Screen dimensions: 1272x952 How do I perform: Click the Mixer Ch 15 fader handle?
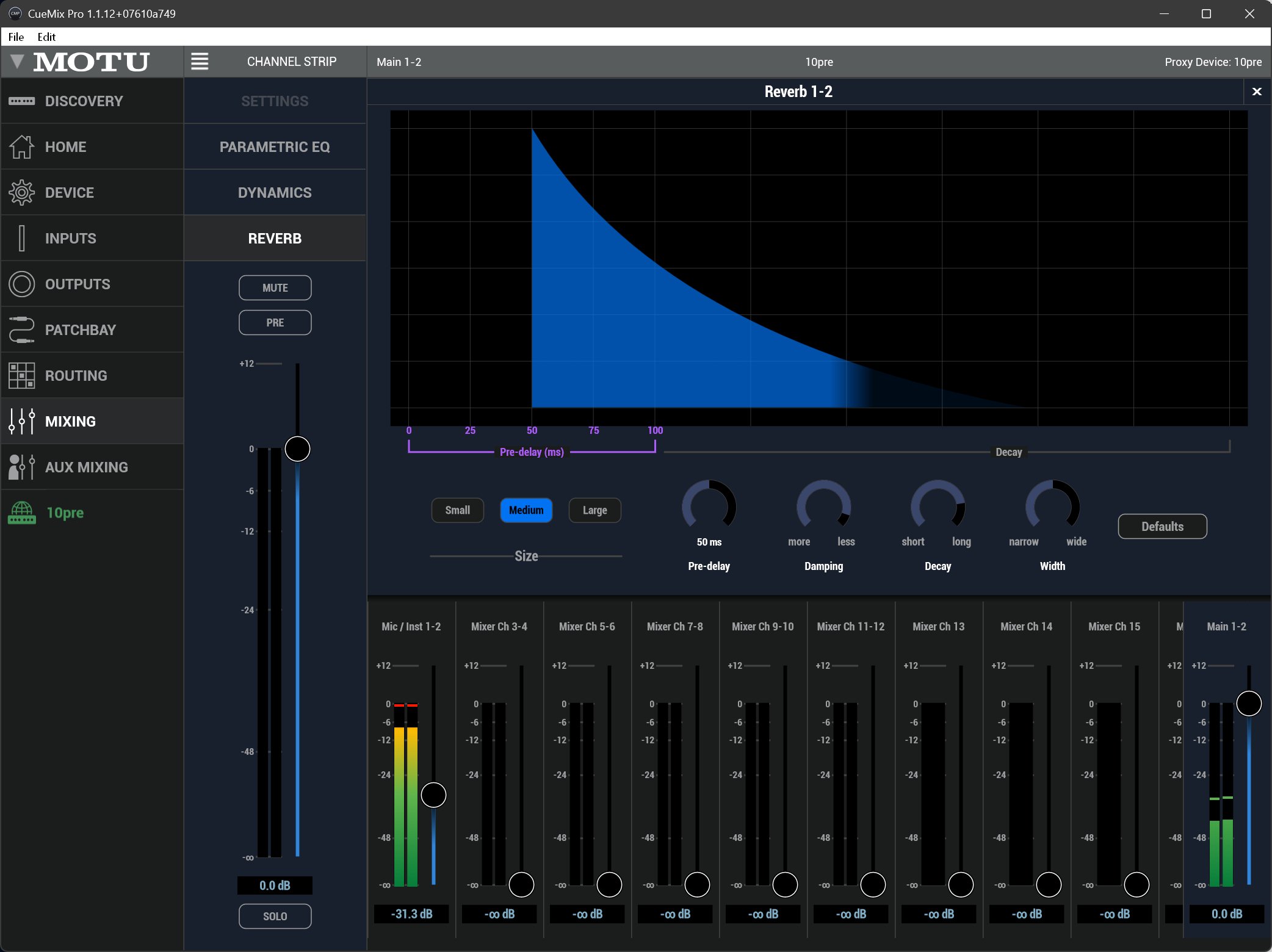pyautogui.click(x=1136, y=884)
